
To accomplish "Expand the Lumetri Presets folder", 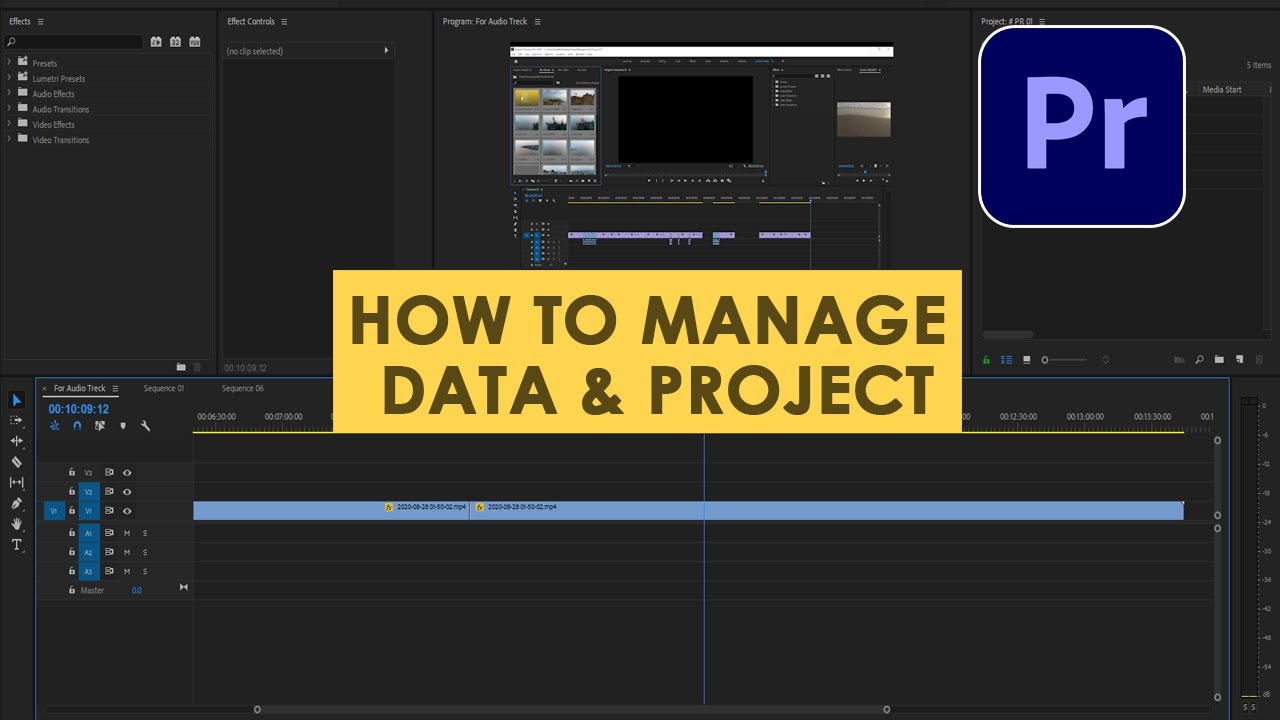I will point(9,78).
